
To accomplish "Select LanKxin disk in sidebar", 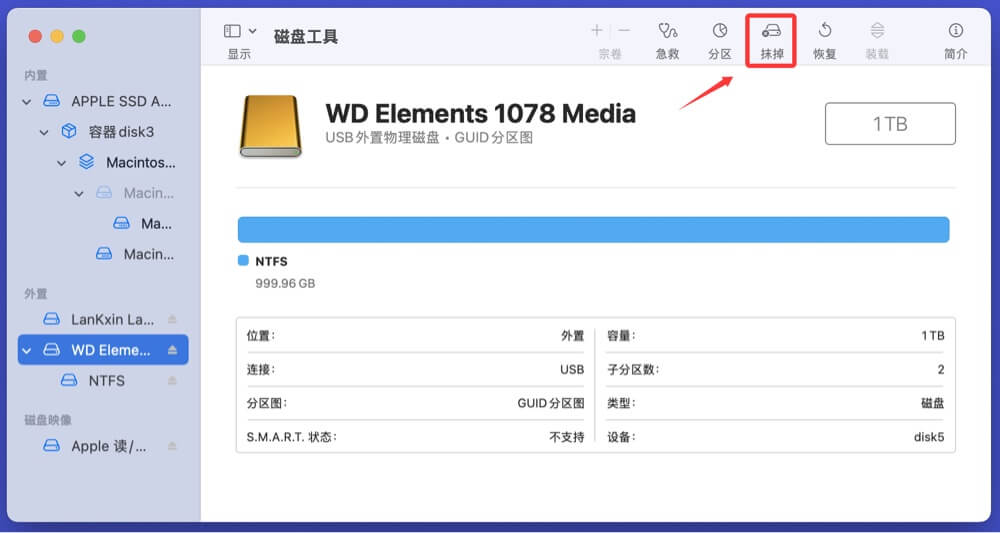I will 112,320.
